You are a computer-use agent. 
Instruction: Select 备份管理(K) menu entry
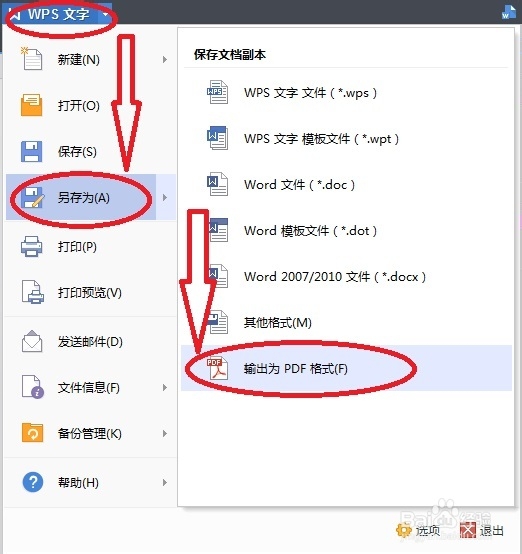coord(90,433)
